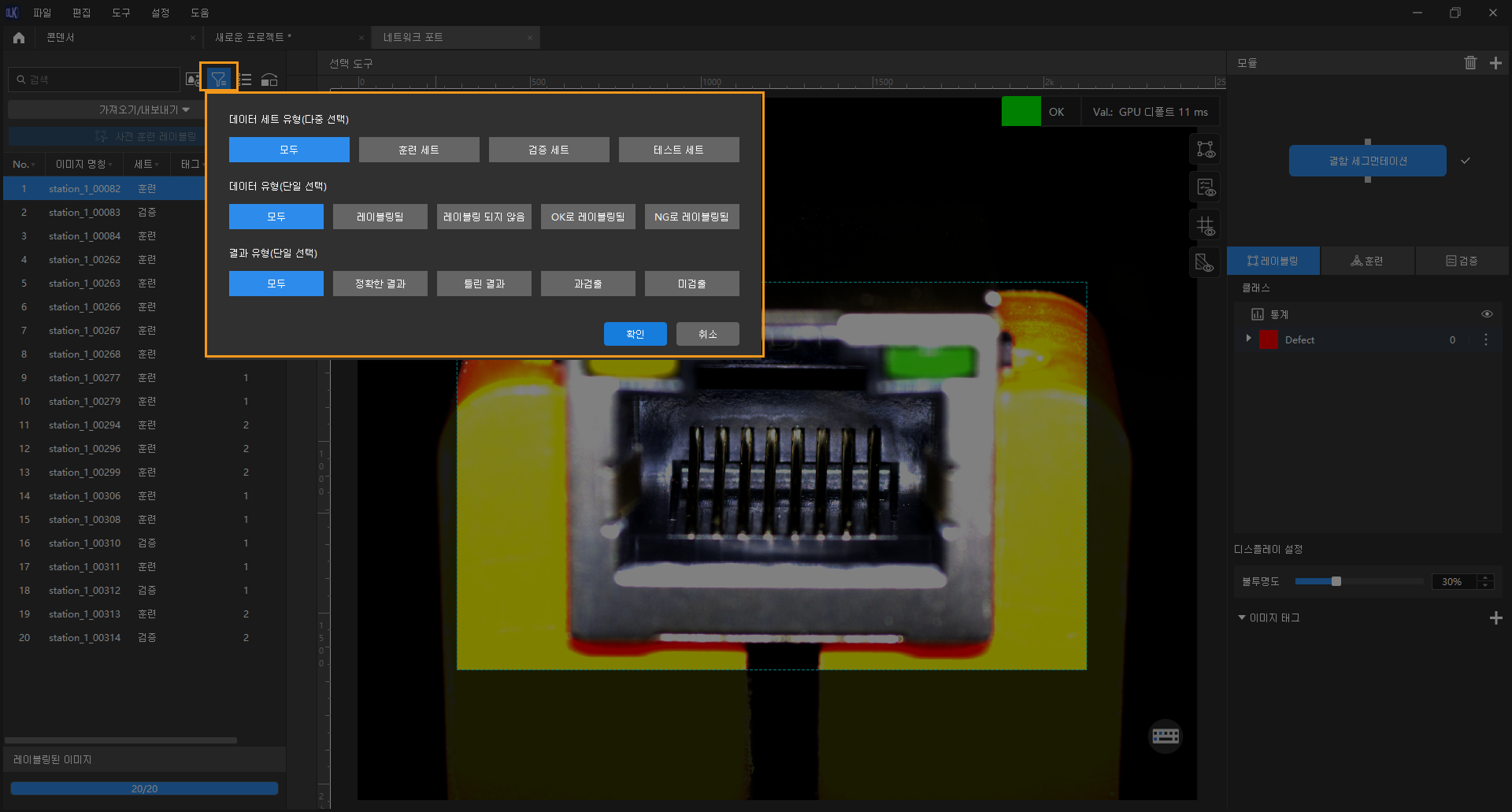Screen dimensions: 1512x812
Task: Click the keyboard shortcuts icon on canvas
Action: click(x=1165, y=736)
